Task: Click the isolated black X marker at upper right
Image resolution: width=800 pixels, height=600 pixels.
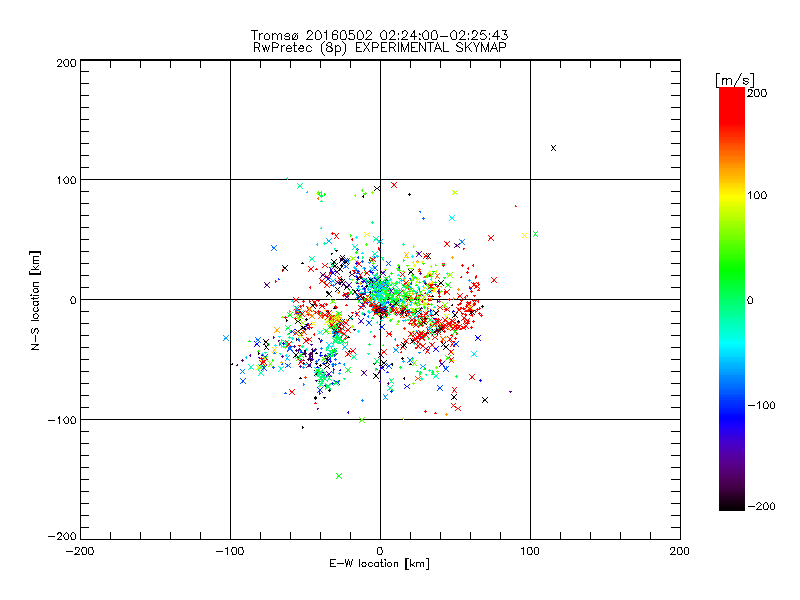Action: click(553, 148)
